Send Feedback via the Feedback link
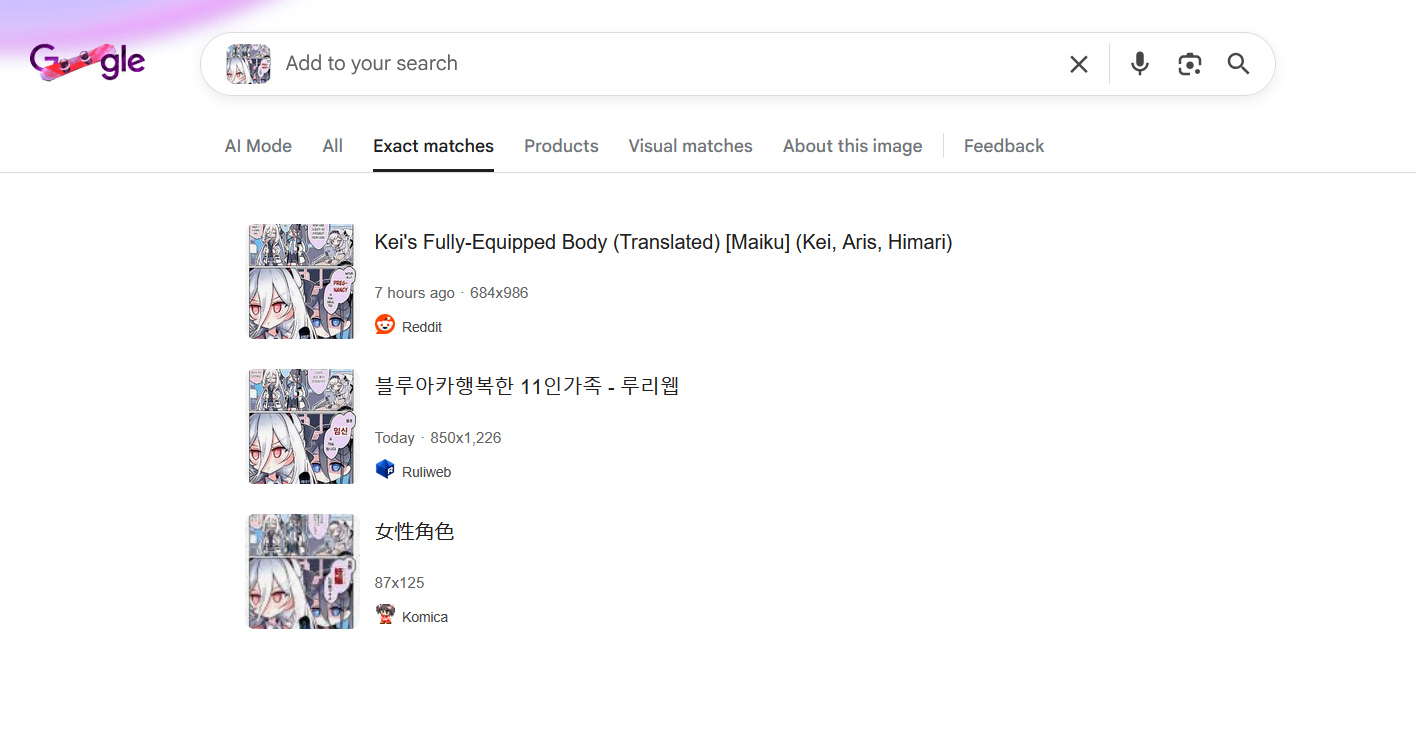This screenshot has width=1416, height=749. click(x=1004, y=146)
